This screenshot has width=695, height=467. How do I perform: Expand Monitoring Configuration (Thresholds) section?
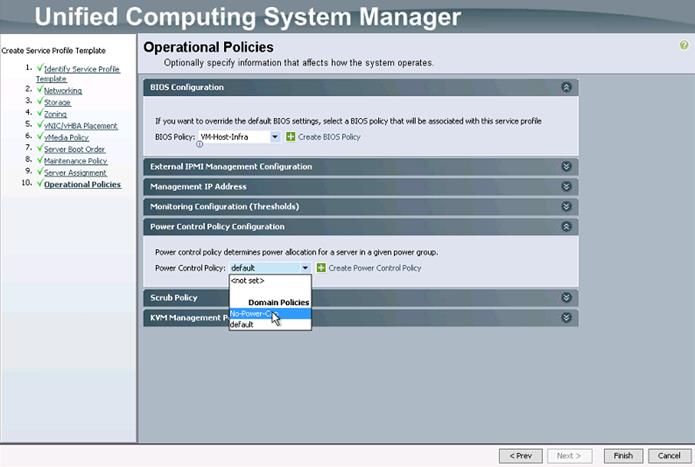(566, 206)
